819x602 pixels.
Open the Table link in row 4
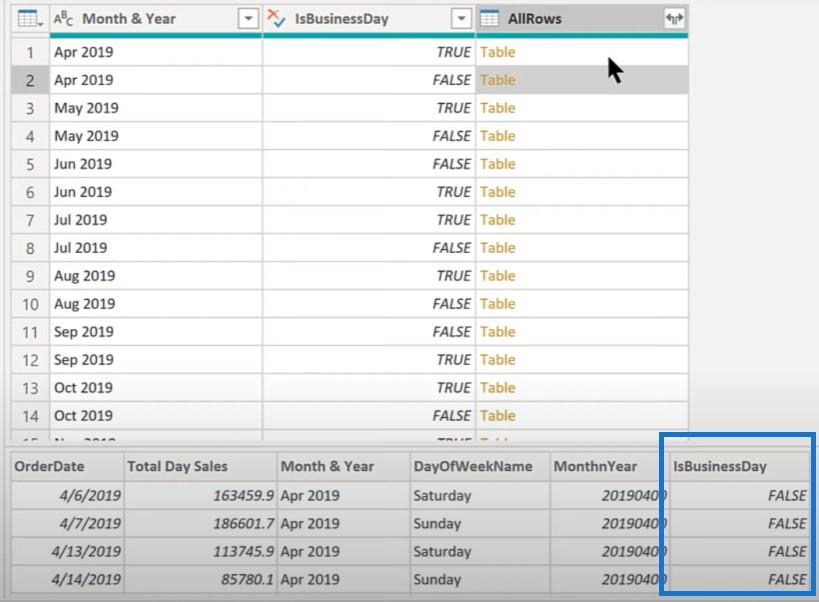click(x=498, y=136)
